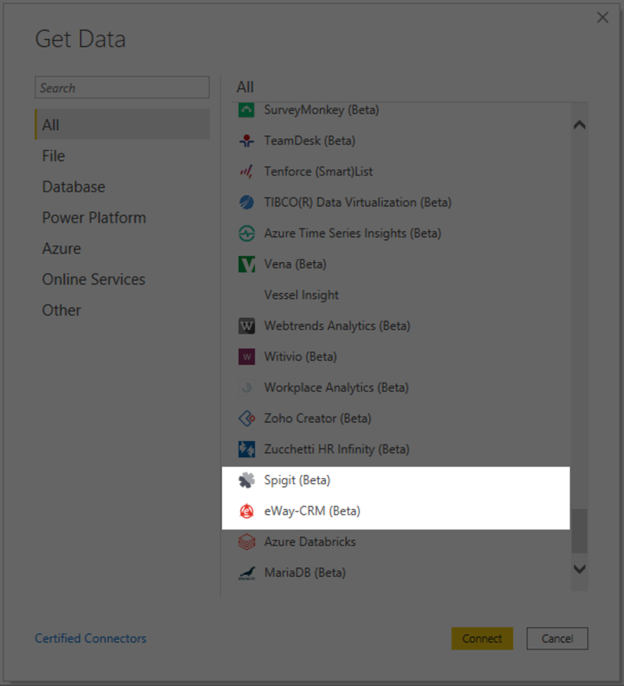
Task: Click into the Search field
Action: click(x=122, y=88)
